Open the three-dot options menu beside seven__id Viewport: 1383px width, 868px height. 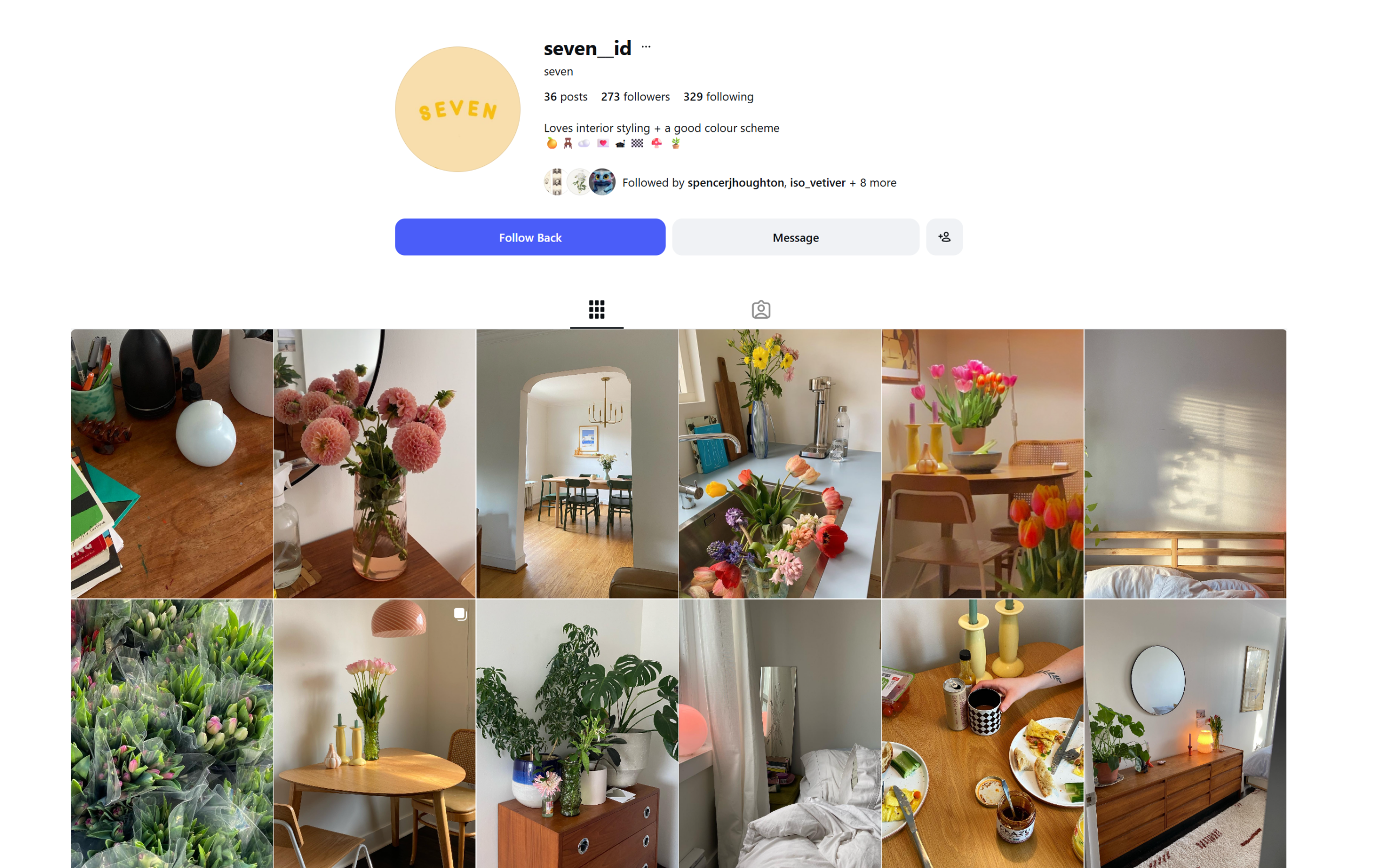point(645,47)
